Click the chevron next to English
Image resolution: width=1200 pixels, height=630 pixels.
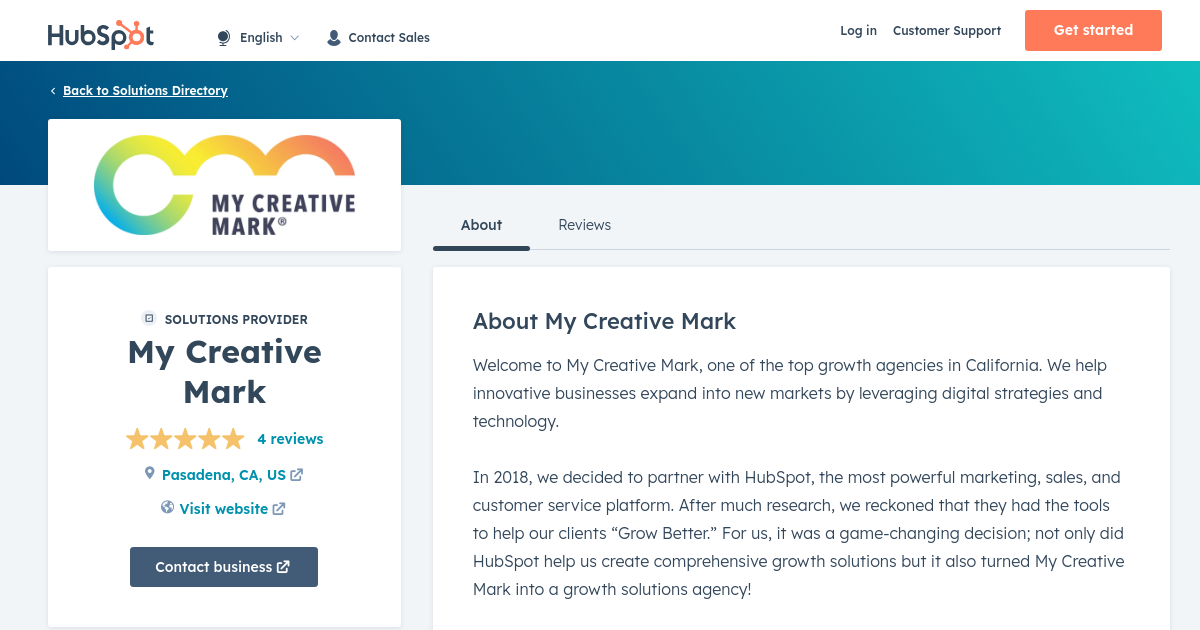click(295, 38)
